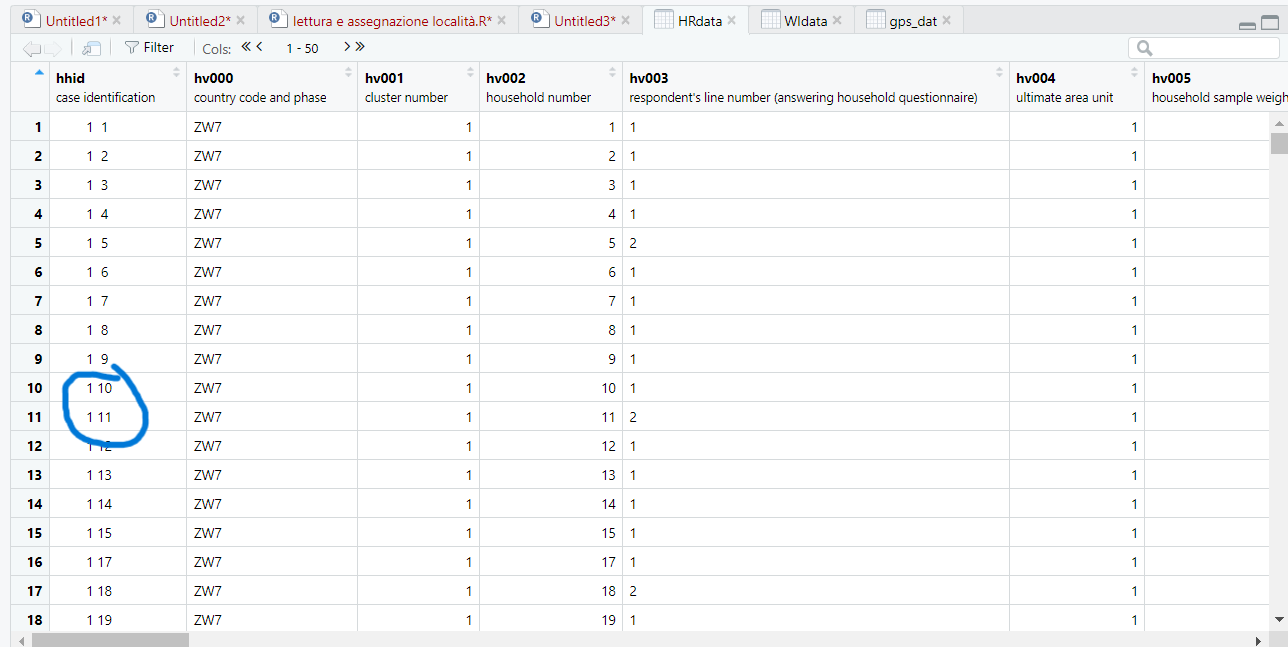This screenshot has height=647, width=1288.
Task: Show data viewer in new window
Action: (91, 48)
